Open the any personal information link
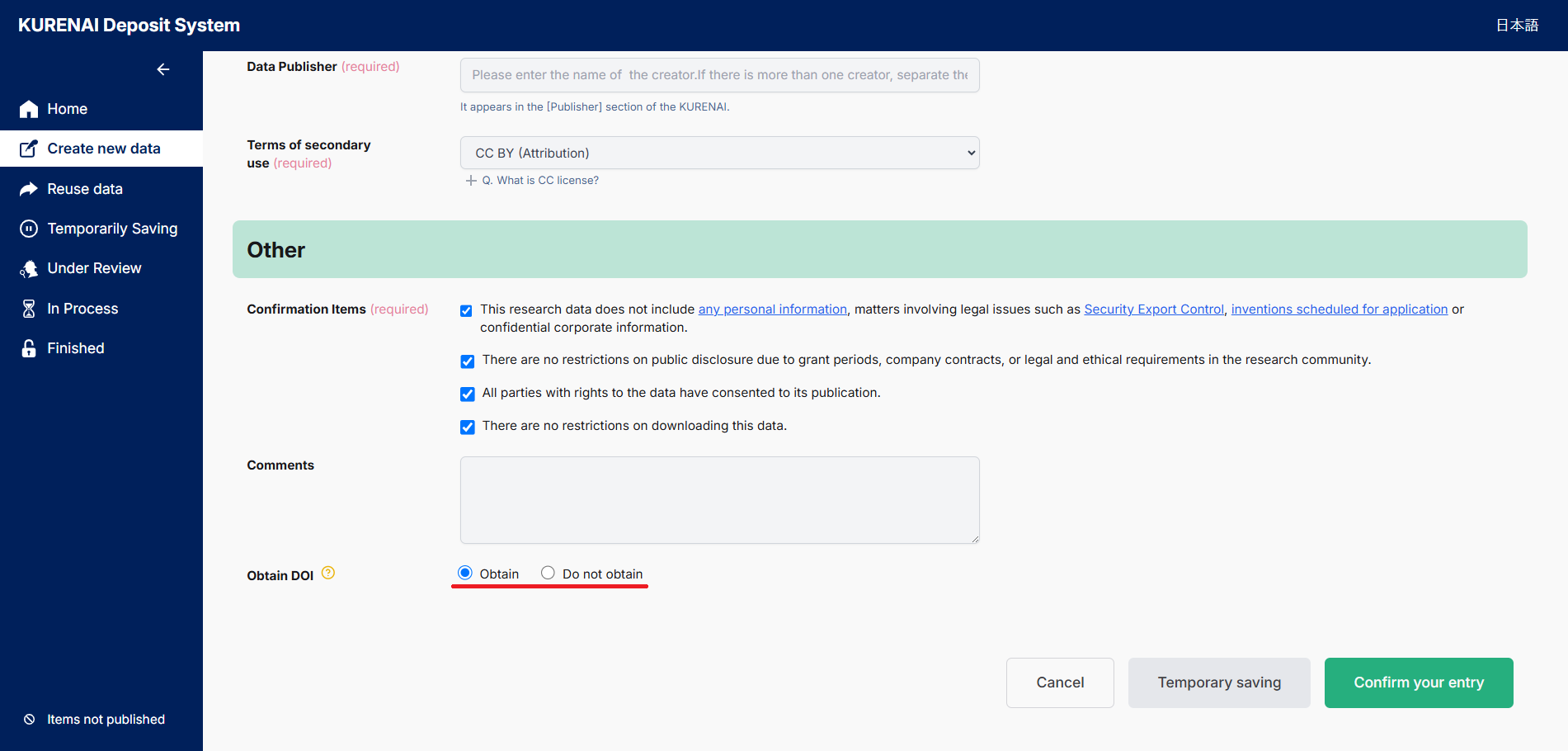 [773, 309]
